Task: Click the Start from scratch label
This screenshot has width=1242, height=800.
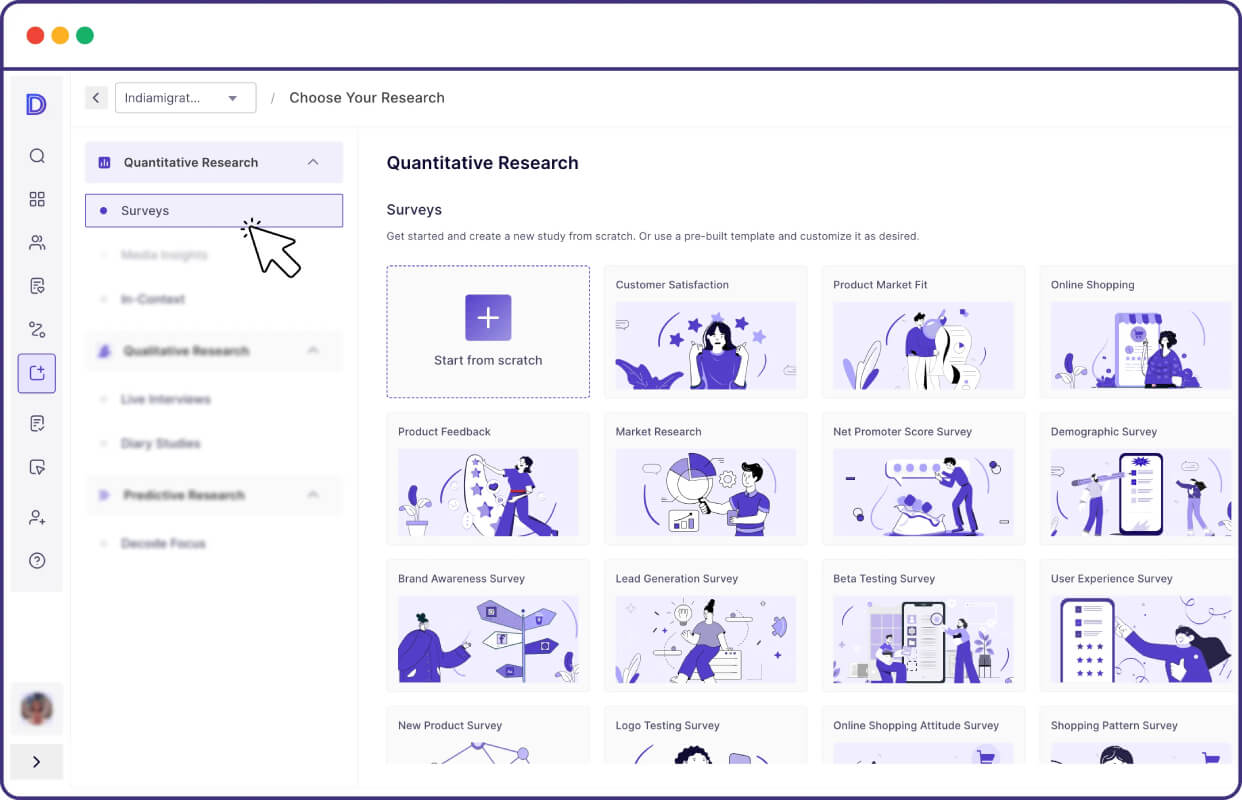Action: tap(488, 360)
